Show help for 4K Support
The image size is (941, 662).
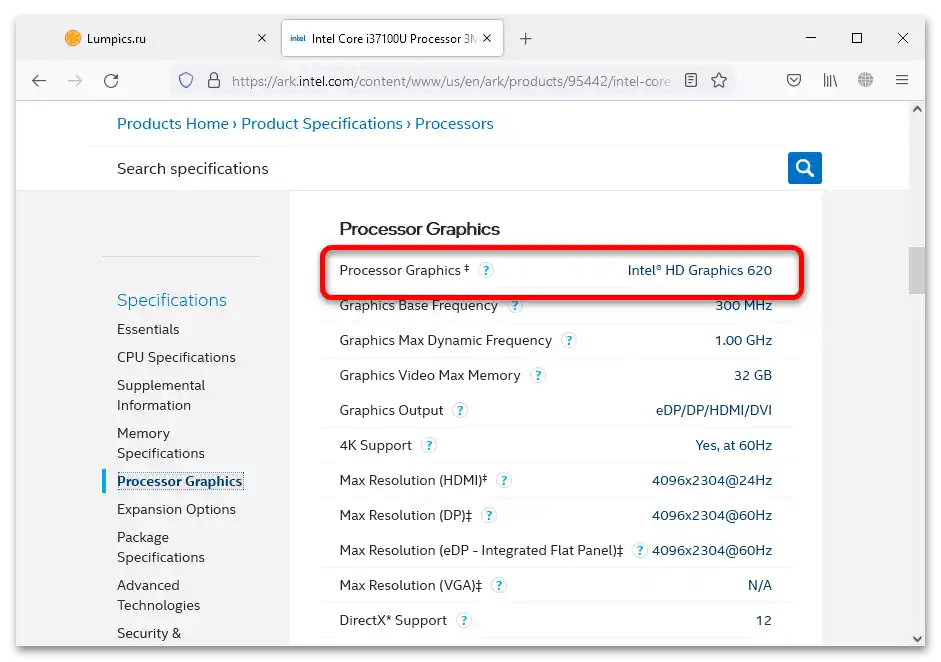[428, 445]
